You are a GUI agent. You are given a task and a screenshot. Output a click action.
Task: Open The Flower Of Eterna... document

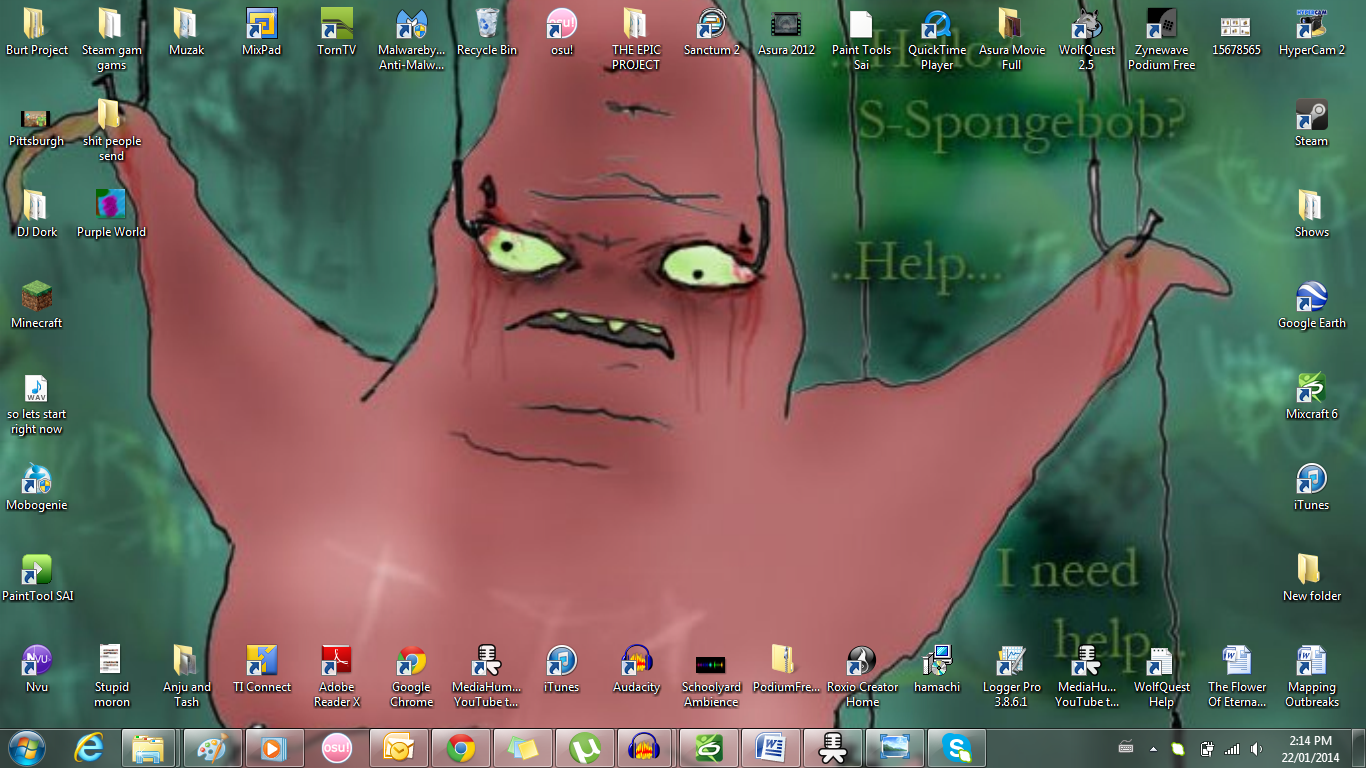pos(1237,677)
